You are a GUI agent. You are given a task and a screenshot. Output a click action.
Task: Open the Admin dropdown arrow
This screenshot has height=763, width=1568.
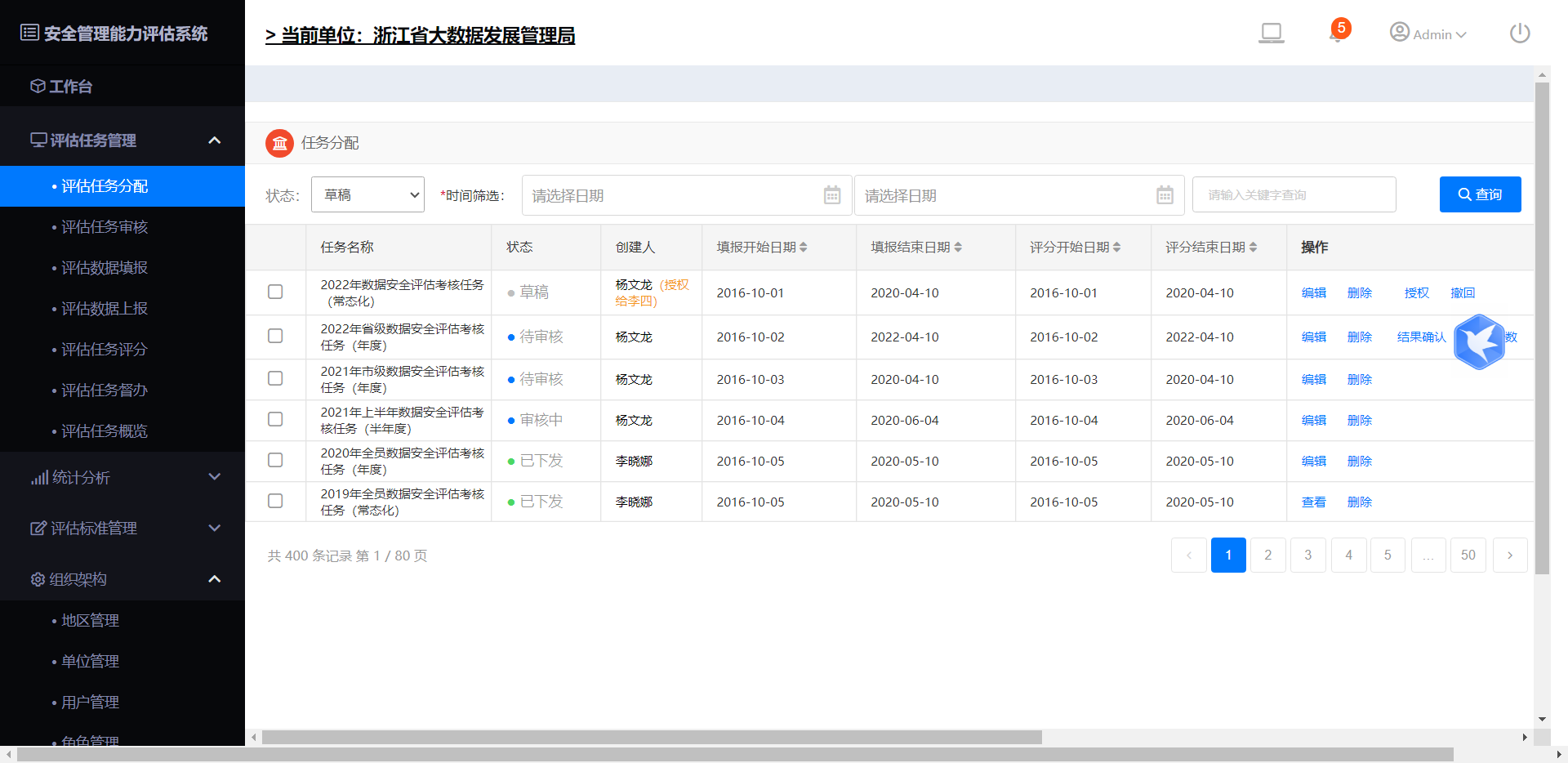pyautogui.click(x=1461, y=34)
